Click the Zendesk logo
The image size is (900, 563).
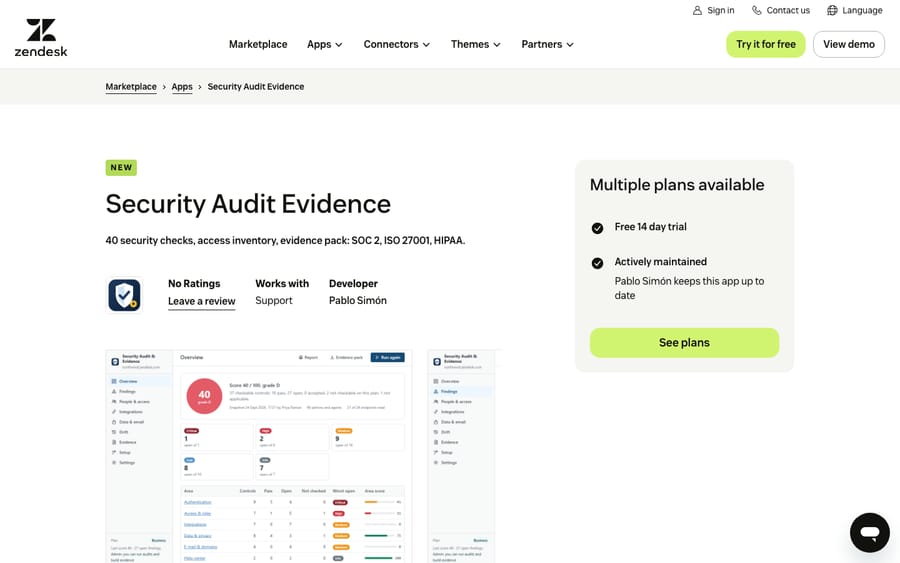point(41,37)
